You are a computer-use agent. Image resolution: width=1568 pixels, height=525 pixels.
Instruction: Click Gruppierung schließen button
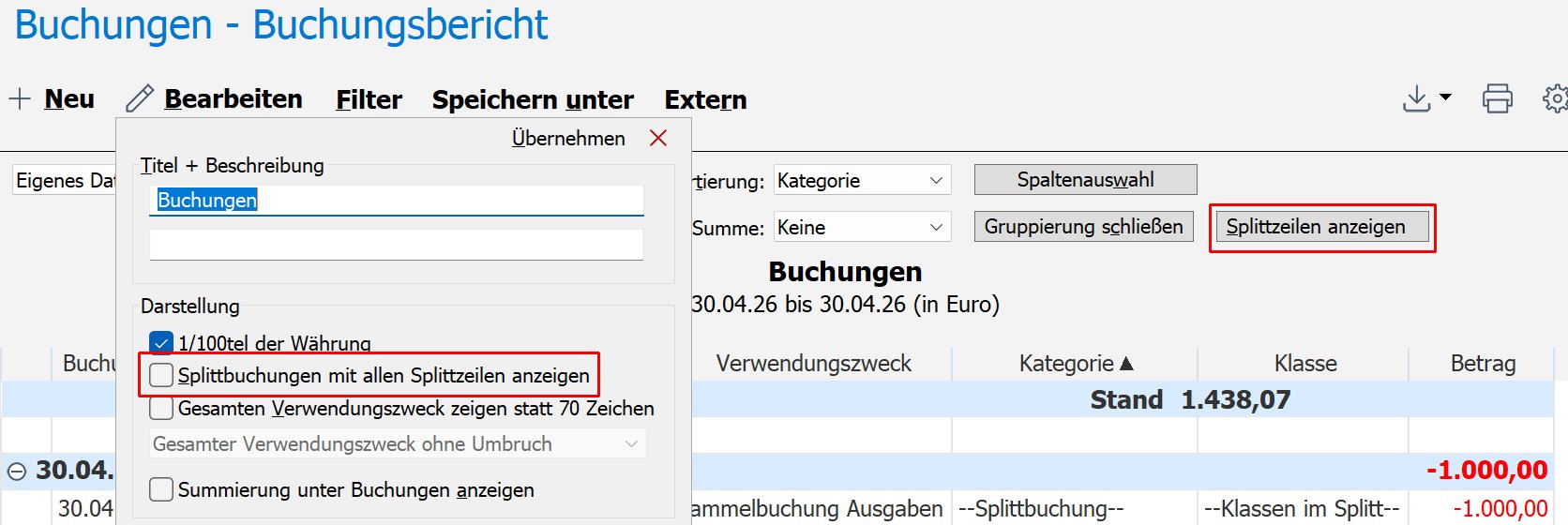pyautogui.click(x=1083, y=226)
